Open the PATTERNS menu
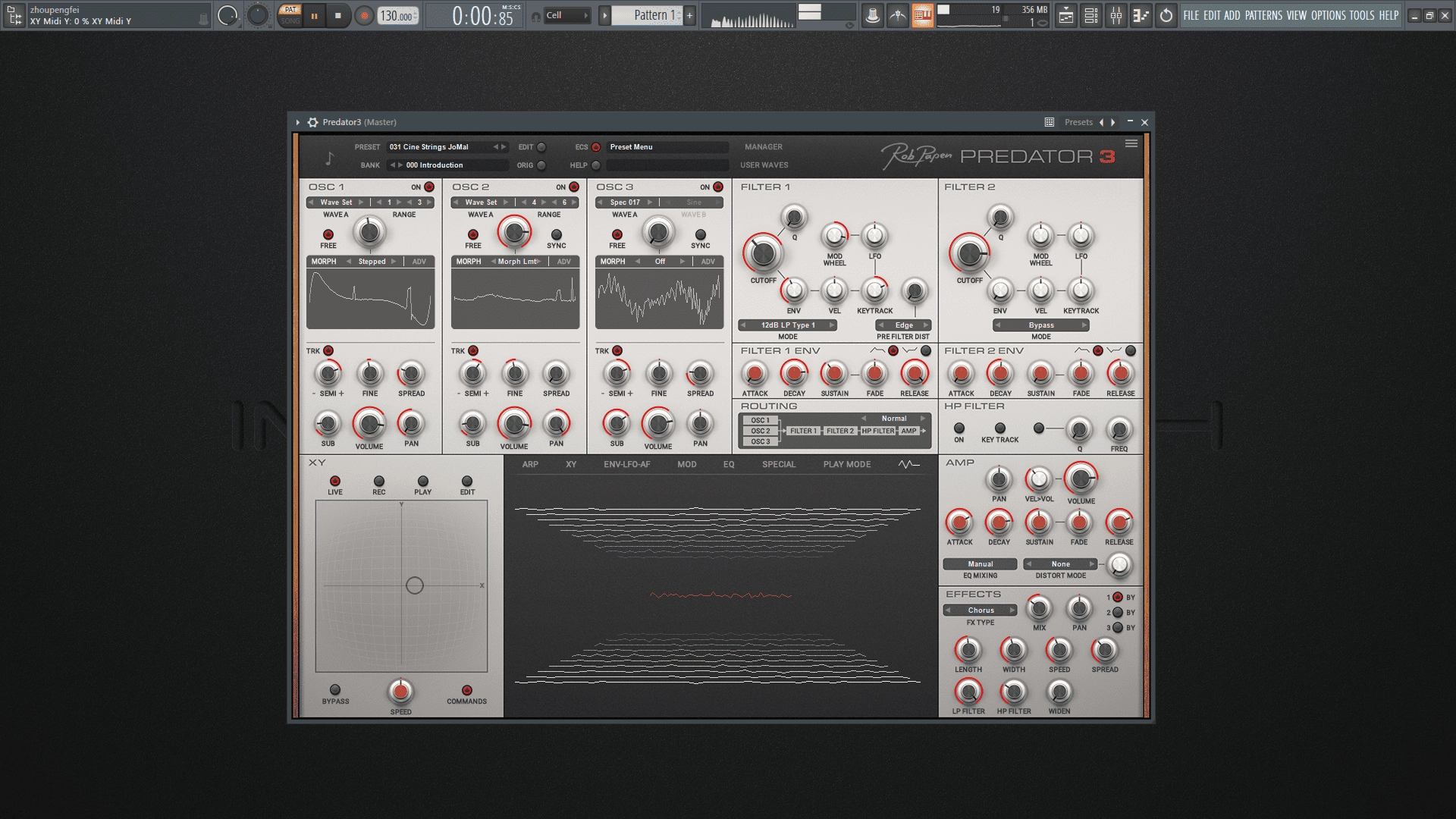Image resolution: width=1456 pixels, height=819 pixels. tap(1263, 15)
